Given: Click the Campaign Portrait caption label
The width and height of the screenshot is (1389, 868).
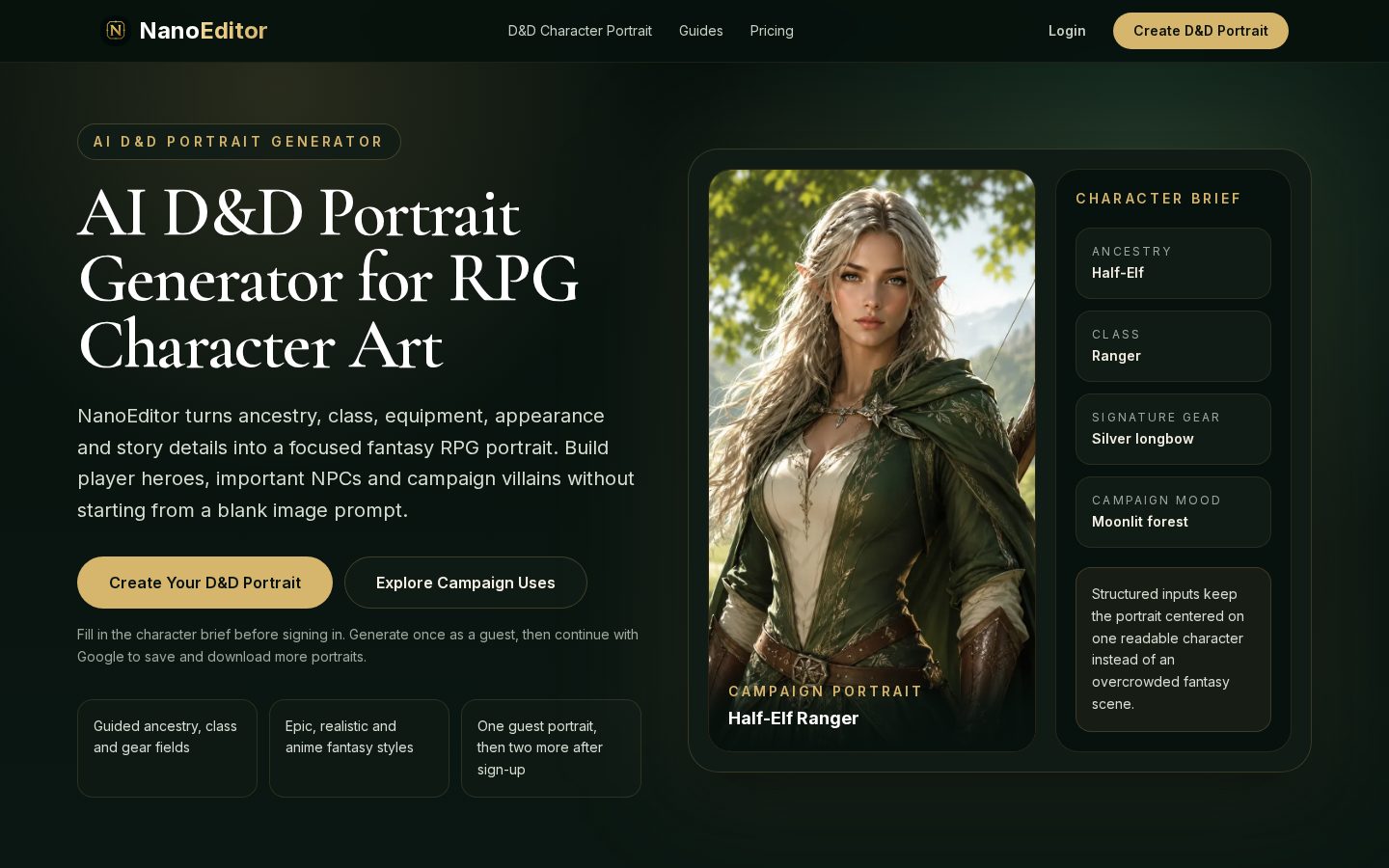Looking at the screenshot, I should click(x=826, y=692).
